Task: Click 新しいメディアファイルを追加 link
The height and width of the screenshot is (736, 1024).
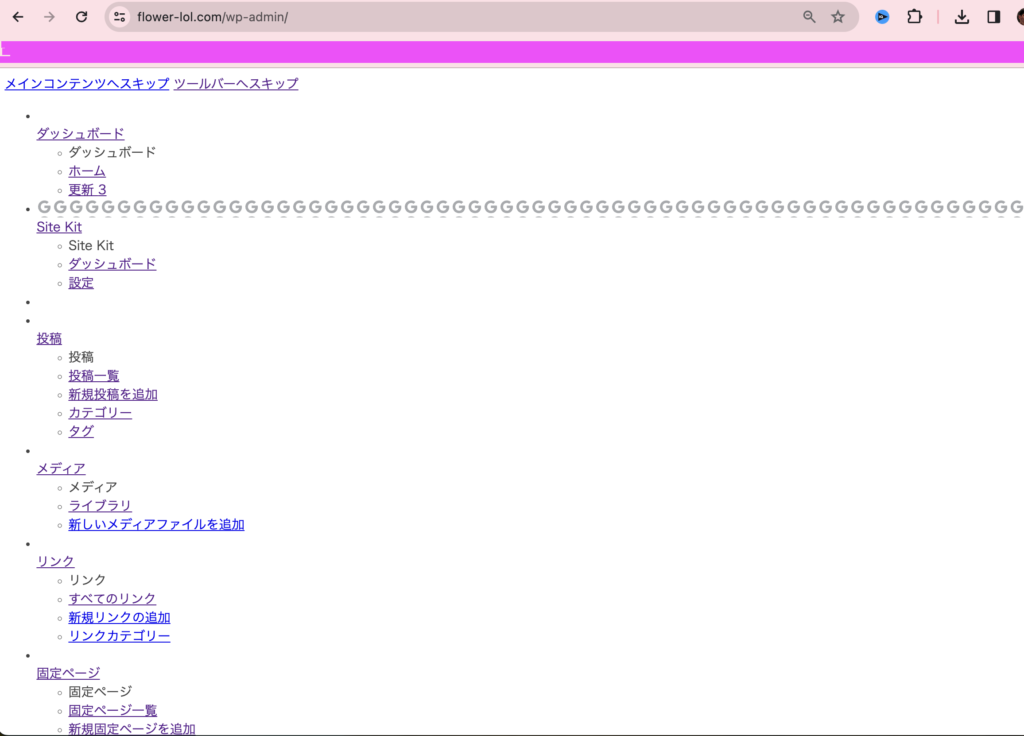Action: tap(156, 525)
